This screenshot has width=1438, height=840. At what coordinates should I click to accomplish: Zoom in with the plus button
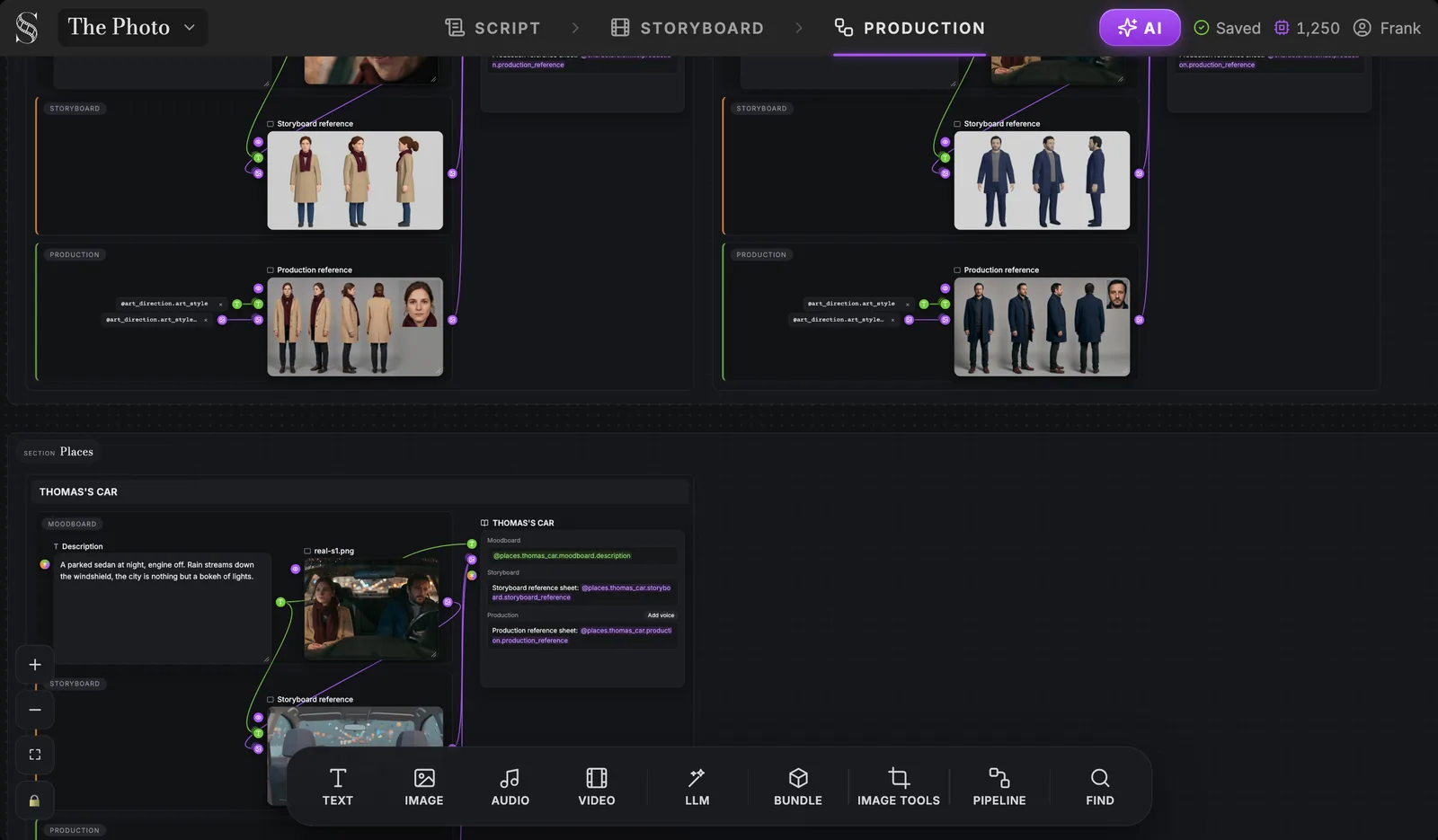[x=35, y=665]
